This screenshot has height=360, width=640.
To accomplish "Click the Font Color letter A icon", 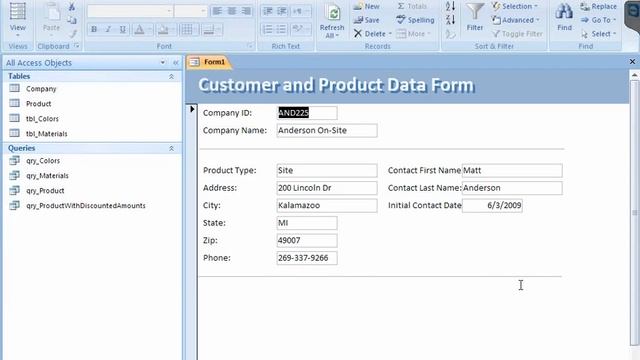I will click(x=139, y=29).
